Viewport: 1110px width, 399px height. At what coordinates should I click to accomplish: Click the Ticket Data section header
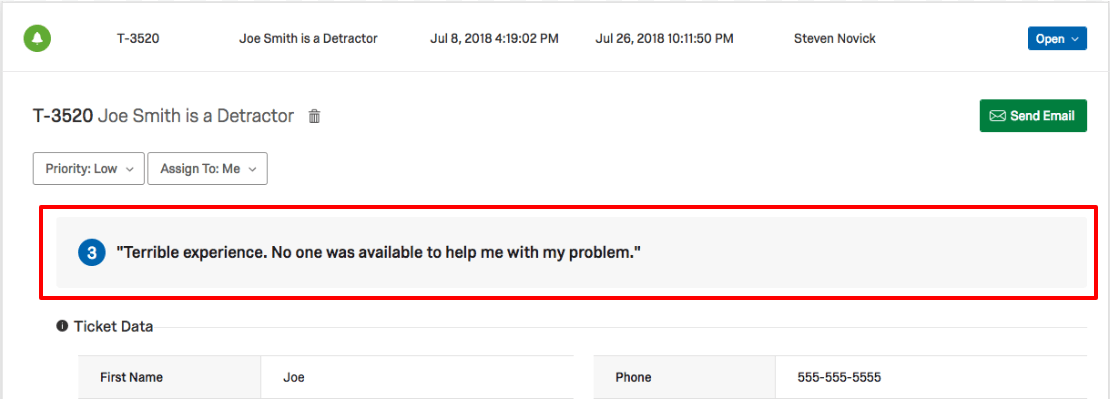point(113,326)
